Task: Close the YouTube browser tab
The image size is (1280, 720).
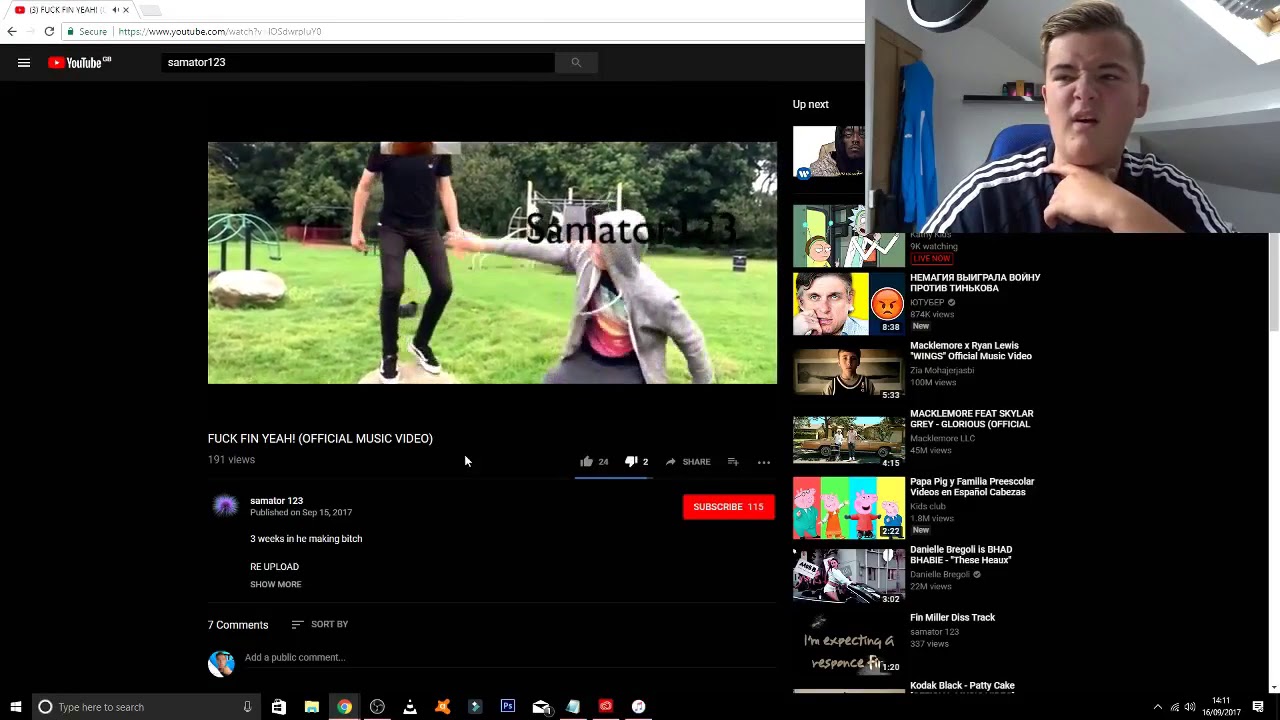Action: (126, 10)
